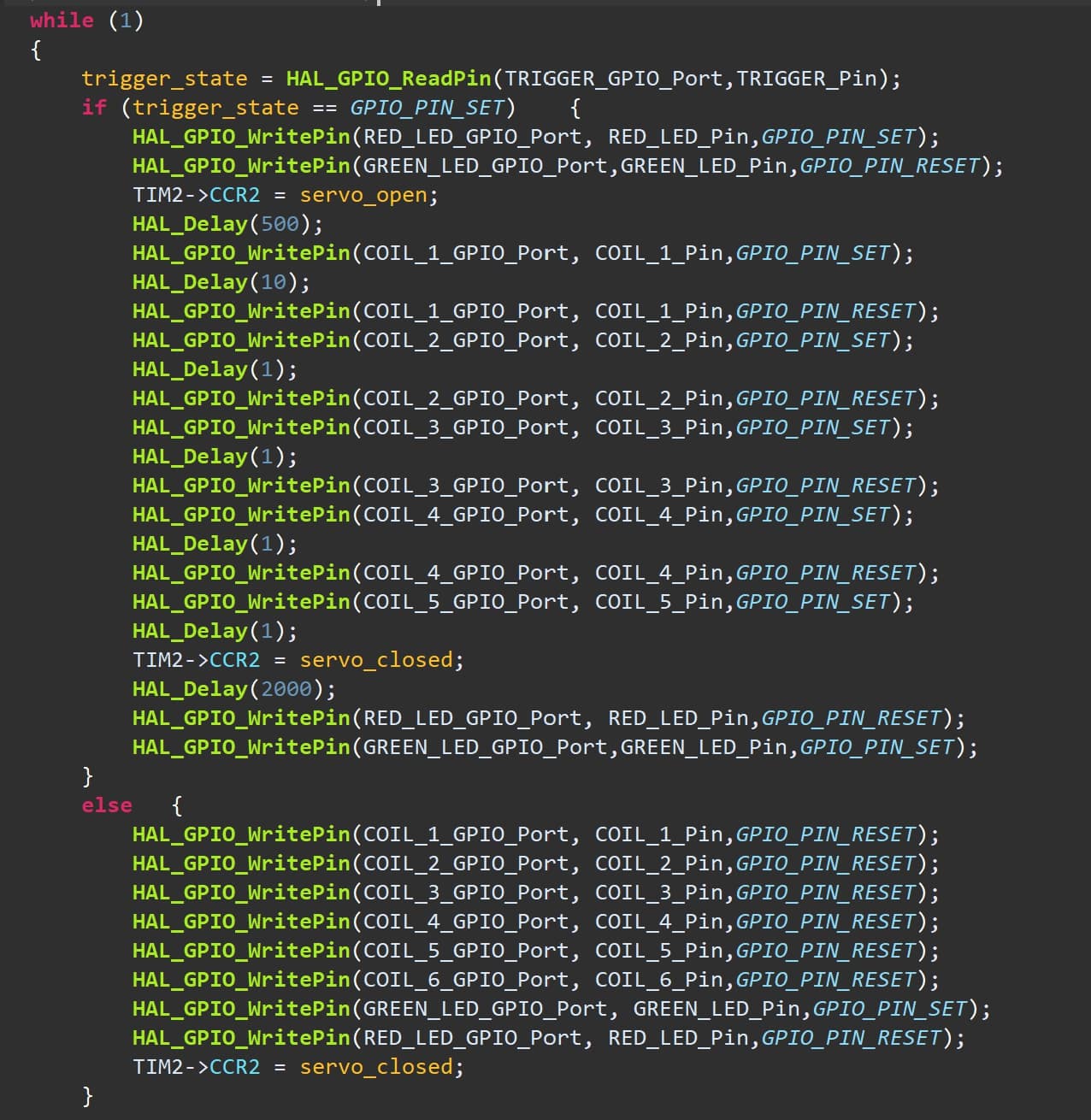Click the 'if' keyword before trigger_state comparison

click(x=94, y=108)
